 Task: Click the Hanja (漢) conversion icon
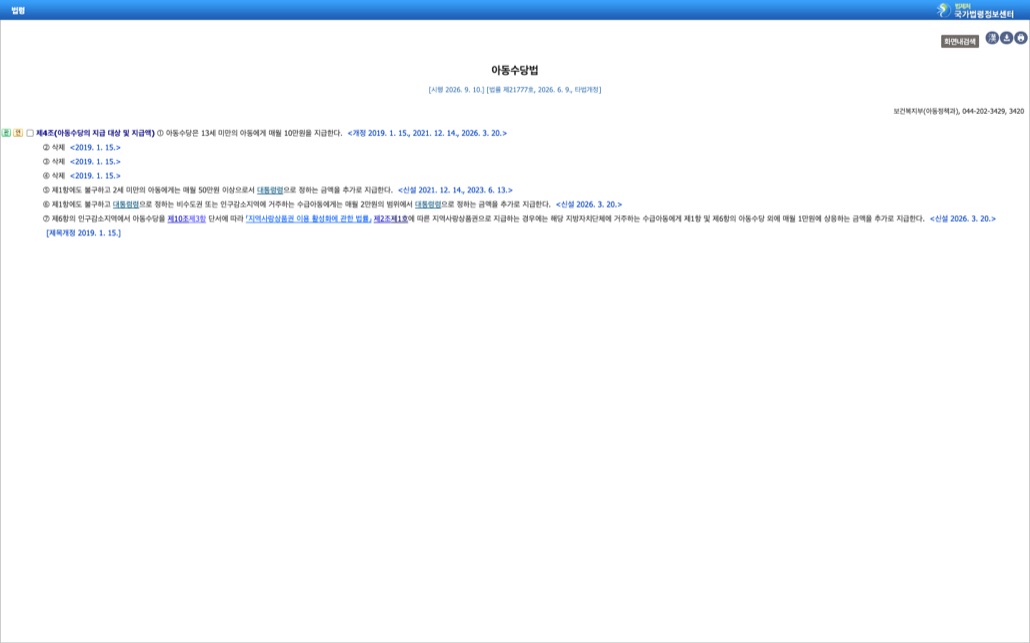(x=992, y=38)
